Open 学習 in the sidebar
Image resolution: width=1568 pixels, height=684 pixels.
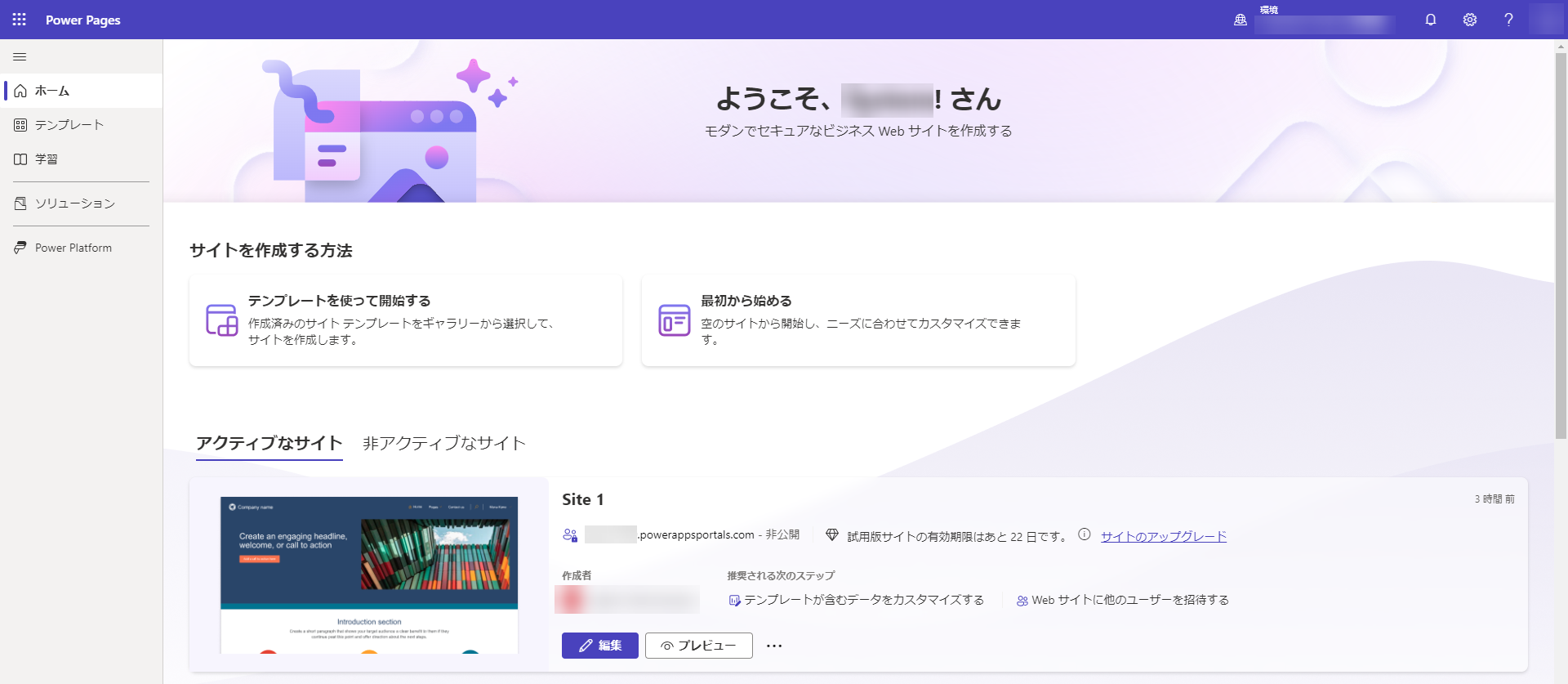[x=82, y=159]
